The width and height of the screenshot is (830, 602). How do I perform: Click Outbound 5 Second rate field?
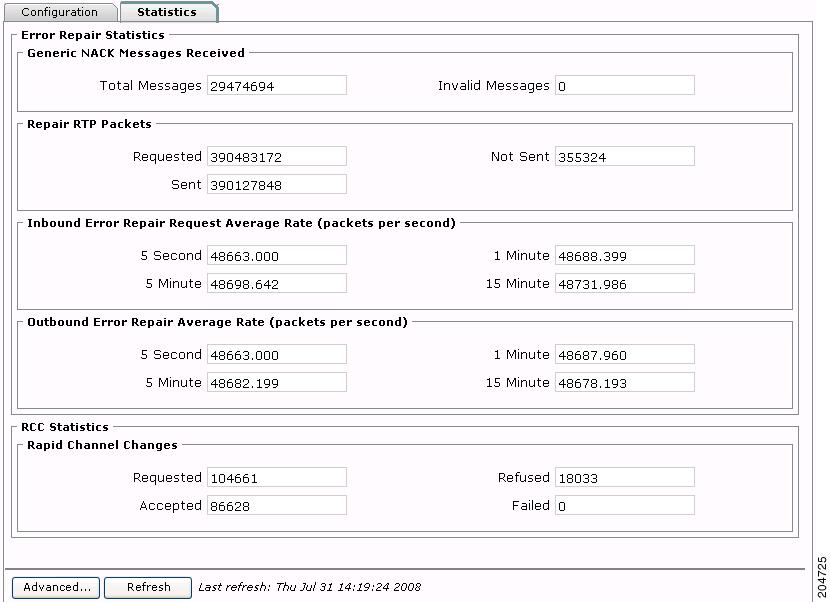(x=277, y=355)
